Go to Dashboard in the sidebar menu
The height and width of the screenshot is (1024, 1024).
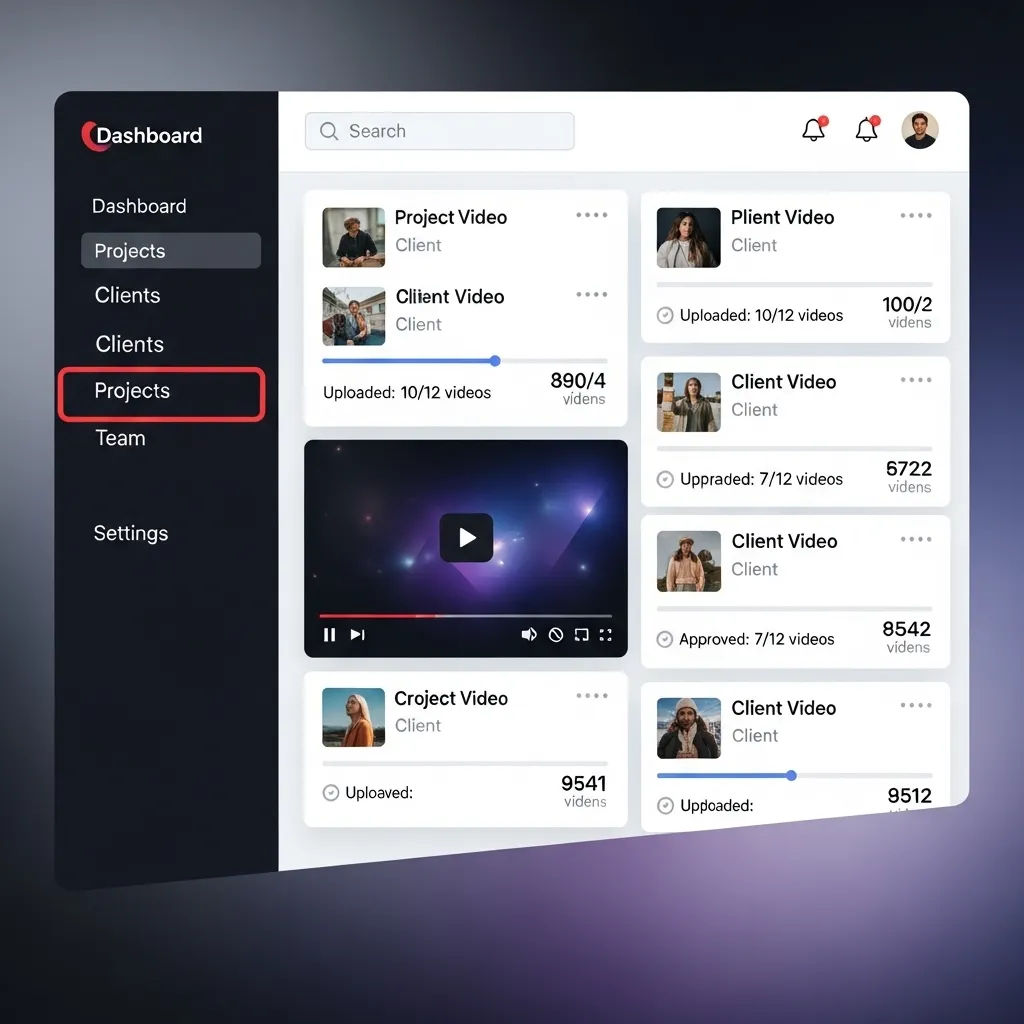(139, 206)
